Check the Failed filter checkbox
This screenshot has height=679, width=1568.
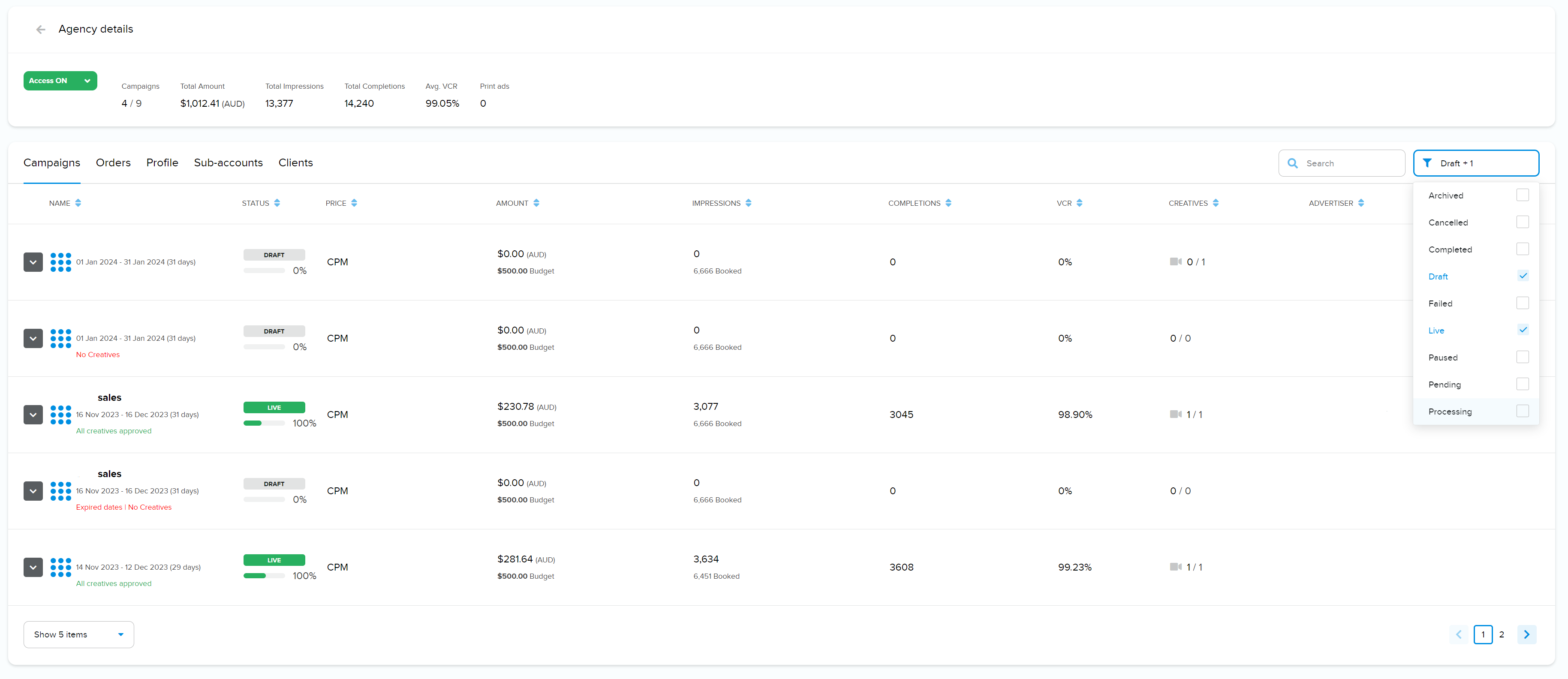click(1523, 303)
